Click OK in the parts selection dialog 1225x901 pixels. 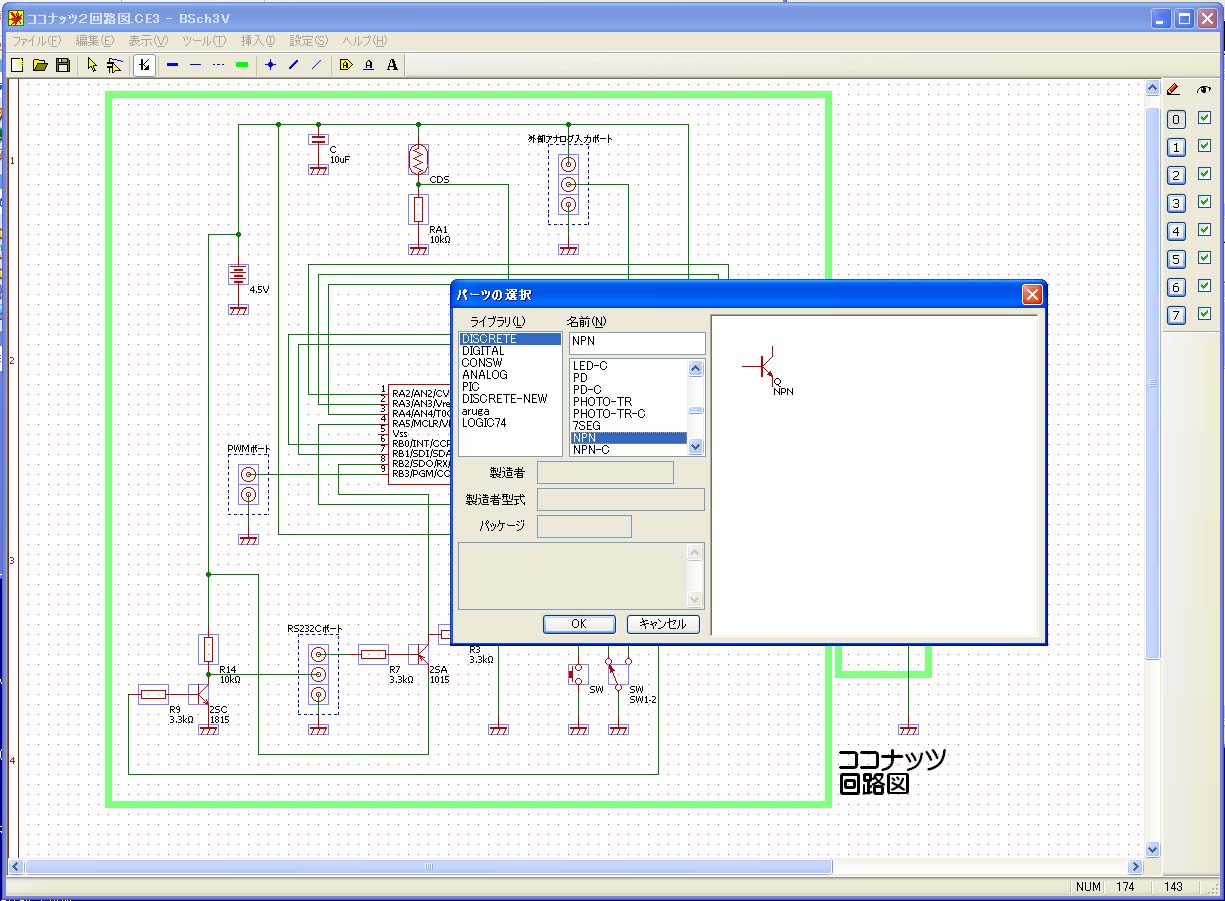pos(579,624)
